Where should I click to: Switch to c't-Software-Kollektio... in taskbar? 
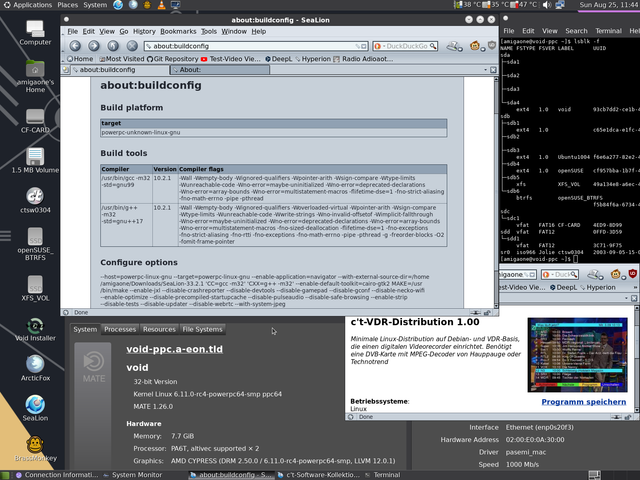[x=318, y=475]
